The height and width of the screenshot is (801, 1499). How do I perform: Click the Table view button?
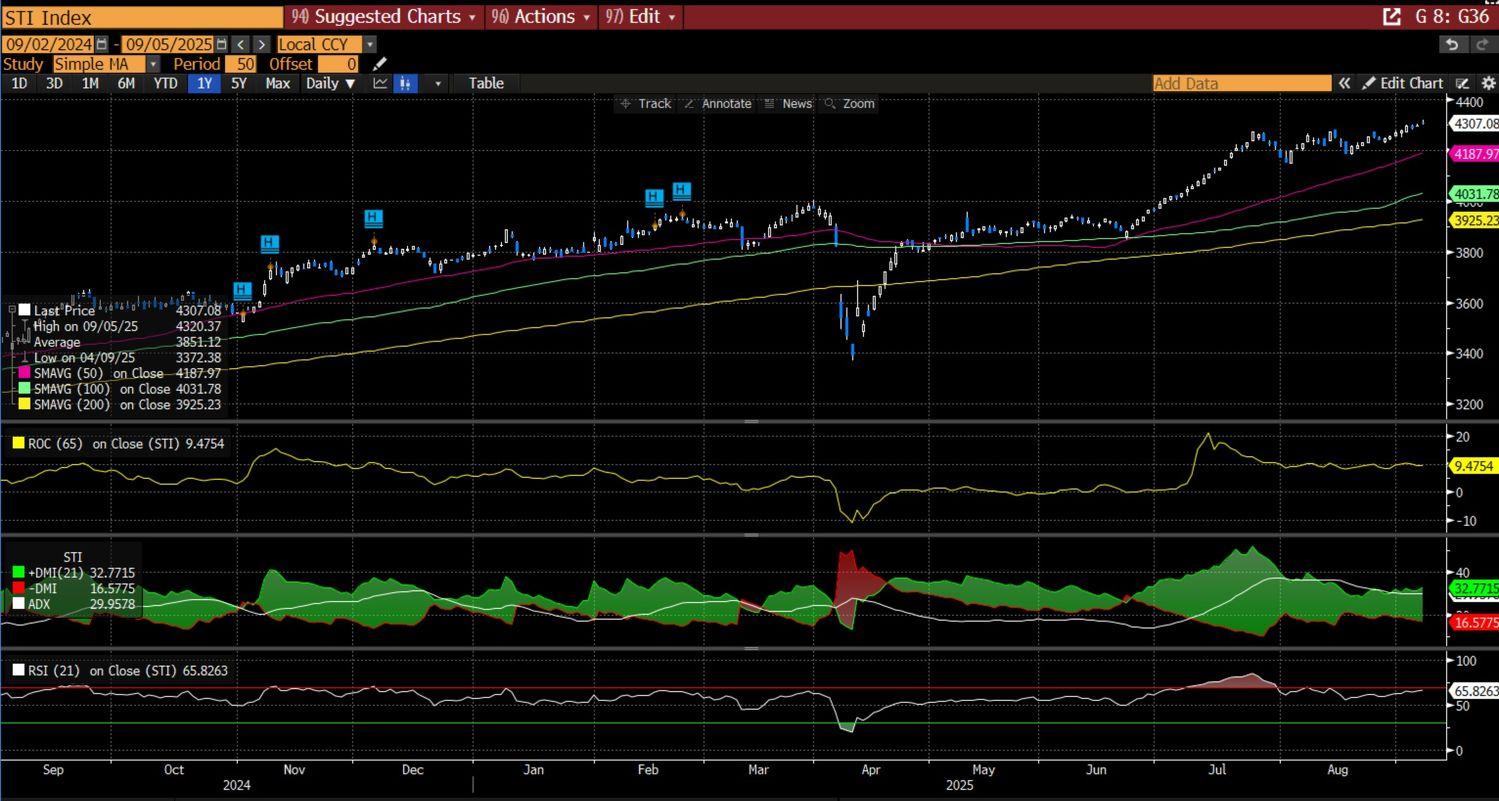click(x=486, y=83)
